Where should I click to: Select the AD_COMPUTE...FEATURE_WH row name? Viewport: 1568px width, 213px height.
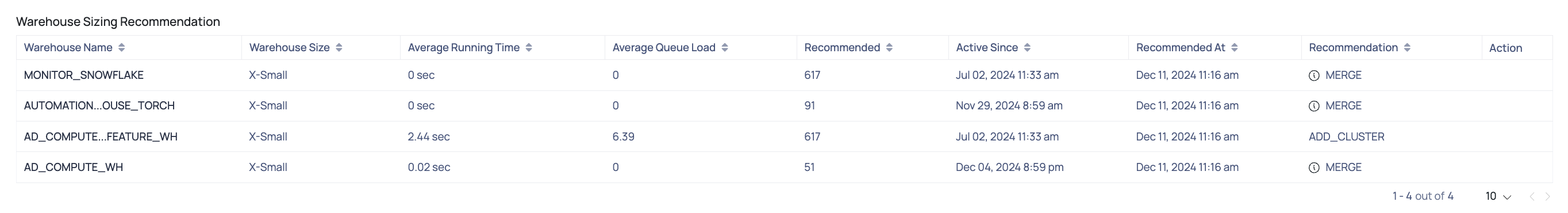101,136
